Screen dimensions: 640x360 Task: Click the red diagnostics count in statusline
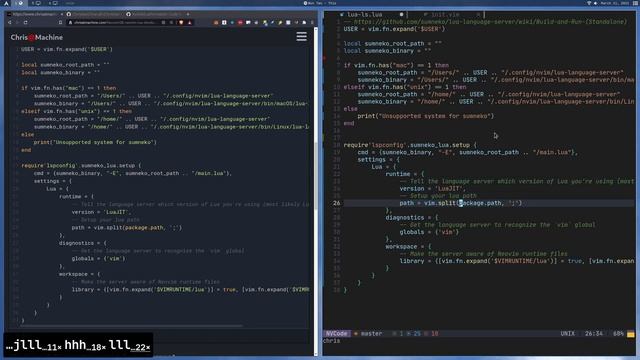tap(431, 333)
